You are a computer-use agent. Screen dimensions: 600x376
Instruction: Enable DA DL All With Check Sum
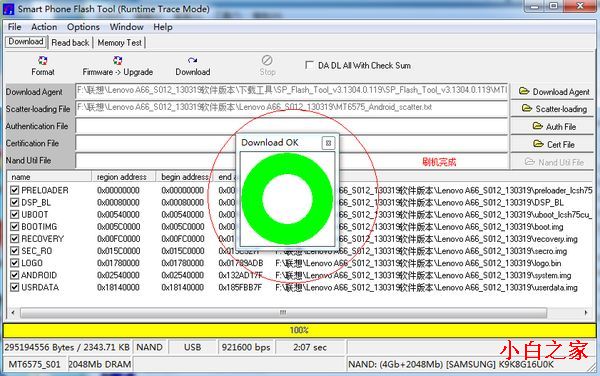point(309,65)
